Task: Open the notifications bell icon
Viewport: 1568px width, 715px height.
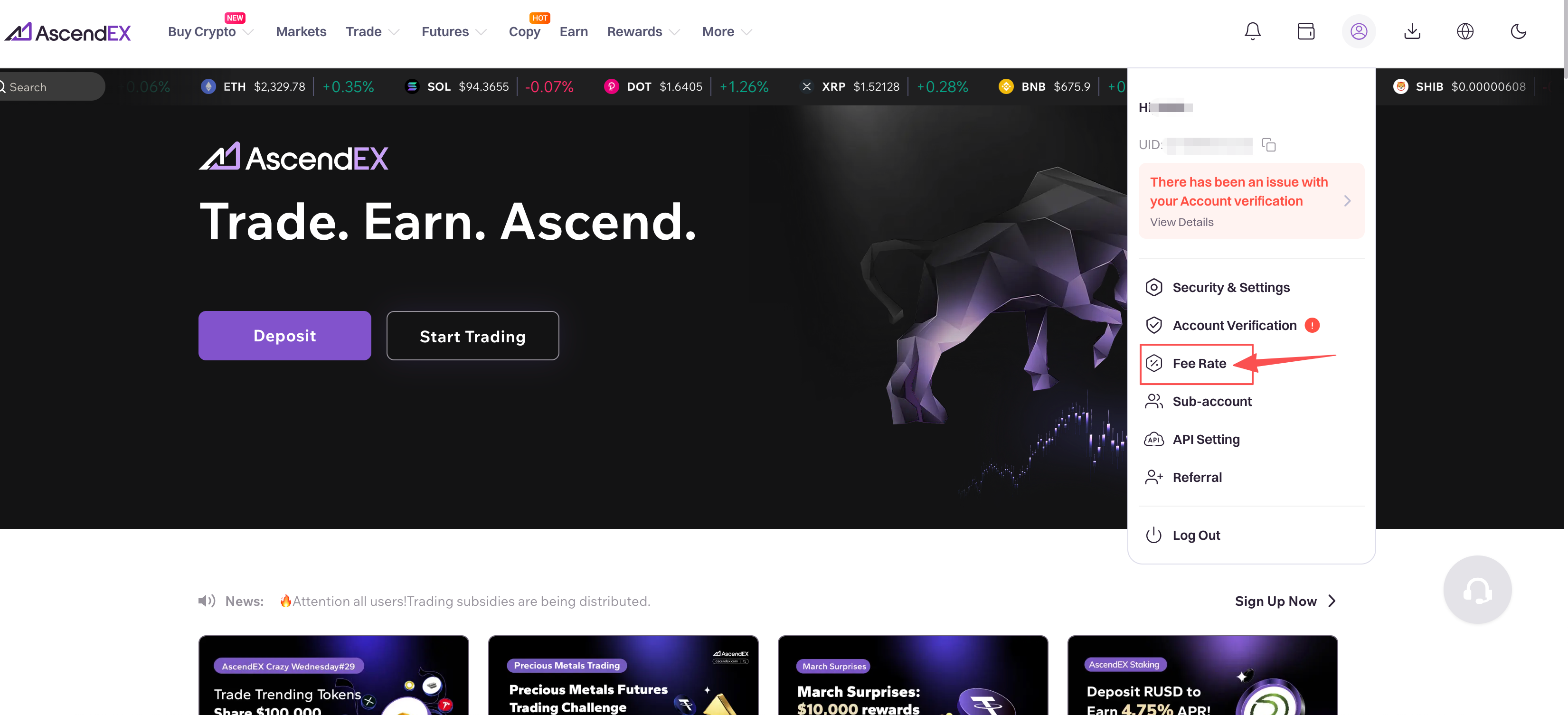Action: [x=1252, y=31]
